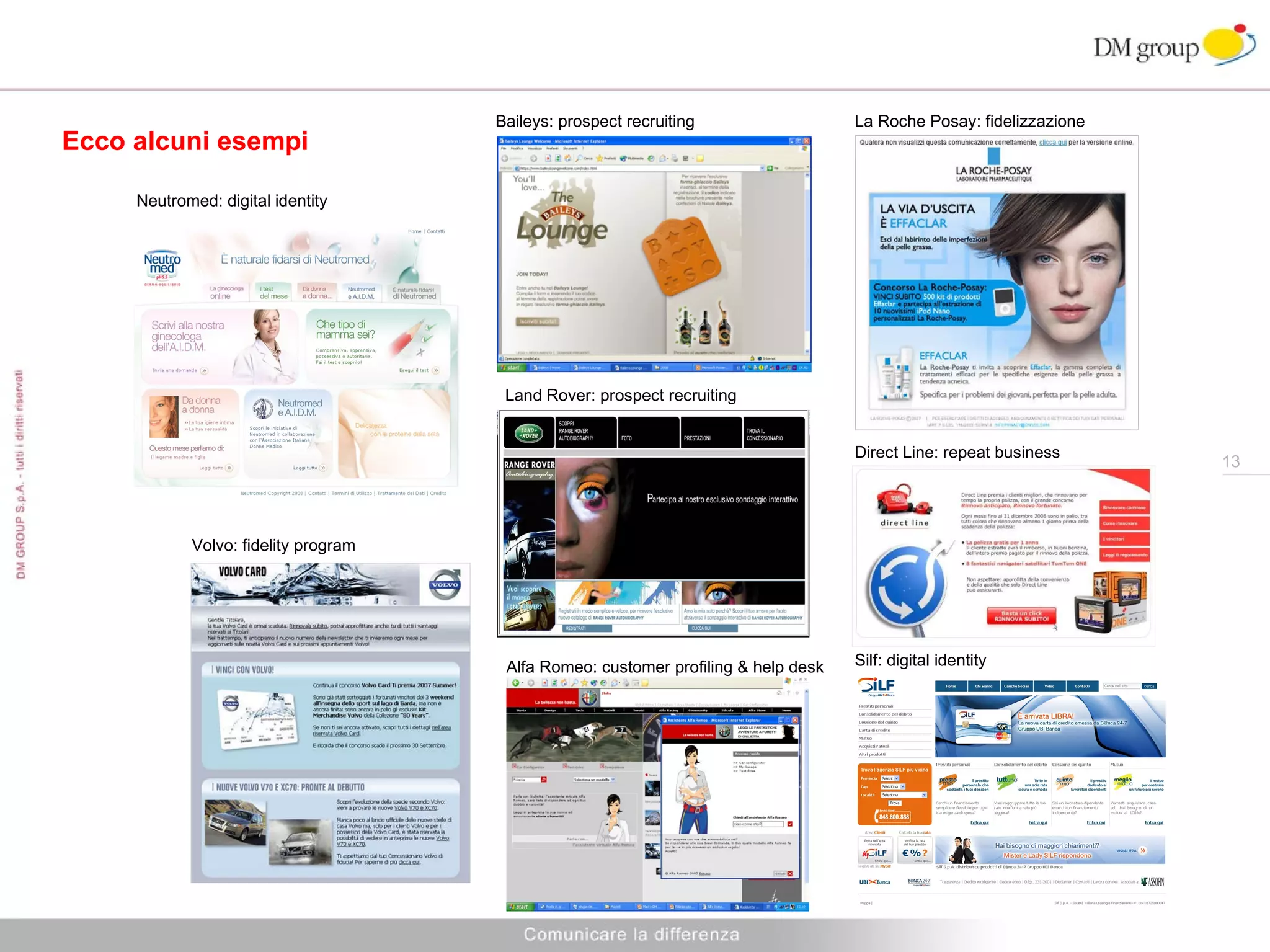Click the Registrati button on Land Rover page
The width and height of the screenshot is (1270, 952).
(587, 628)
